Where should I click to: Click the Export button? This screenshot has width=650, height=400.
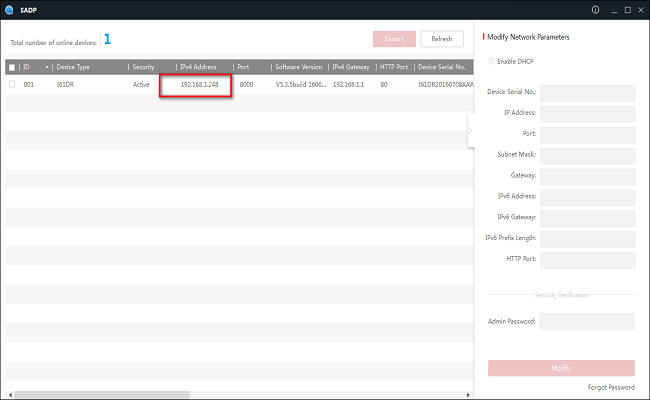pyautogui.click(x=394, y=39)
